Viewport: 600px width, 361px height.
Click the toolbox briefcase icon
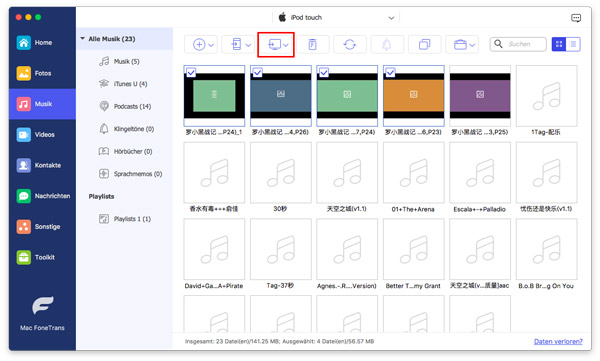coord(460,45)
